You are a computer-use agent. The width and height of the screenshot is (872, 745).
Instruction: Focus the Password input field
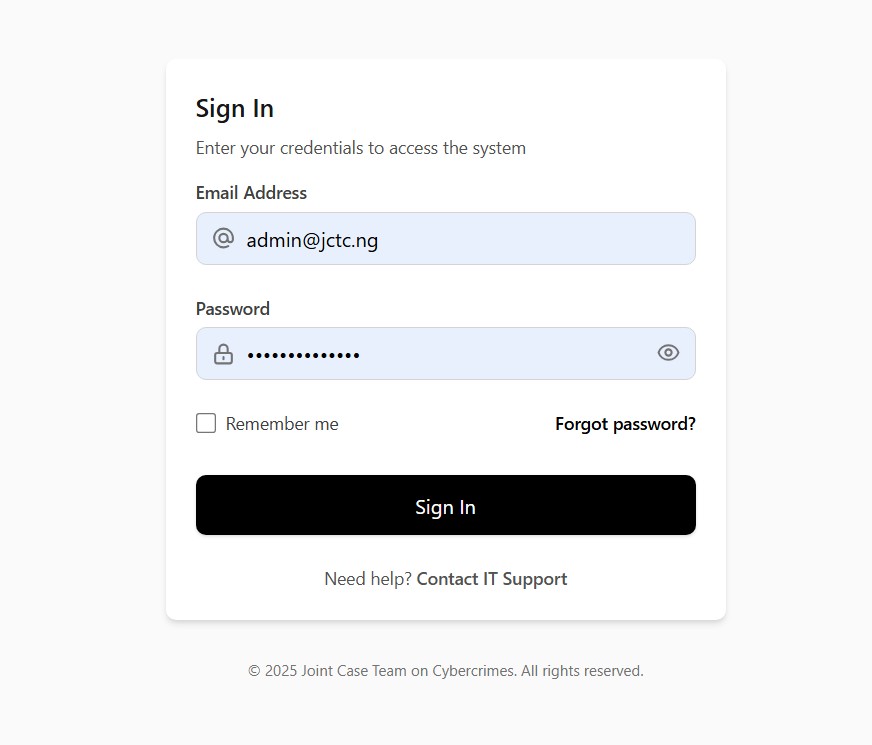(500, 354)
